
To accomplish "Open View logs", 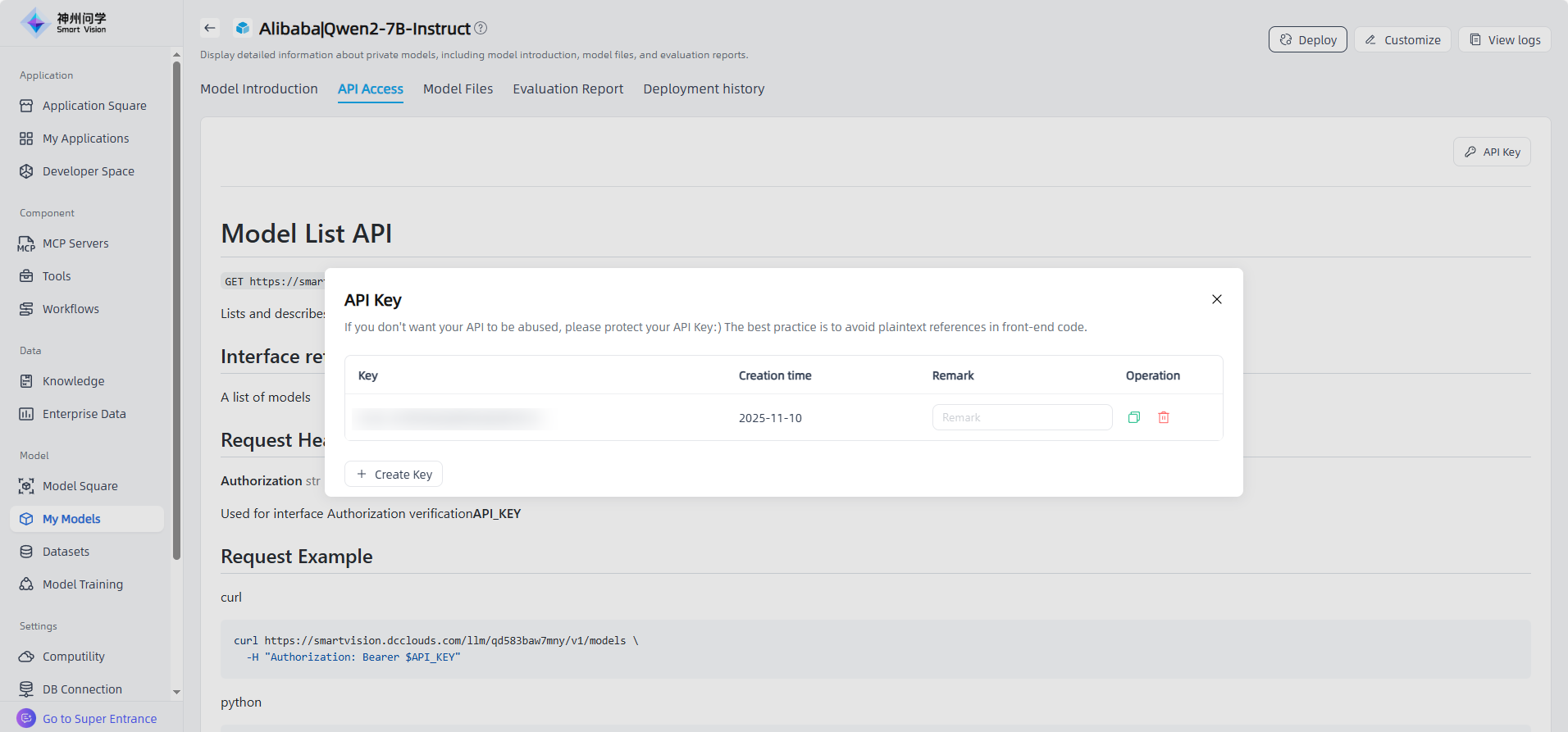I will [x=1504, y=39].
